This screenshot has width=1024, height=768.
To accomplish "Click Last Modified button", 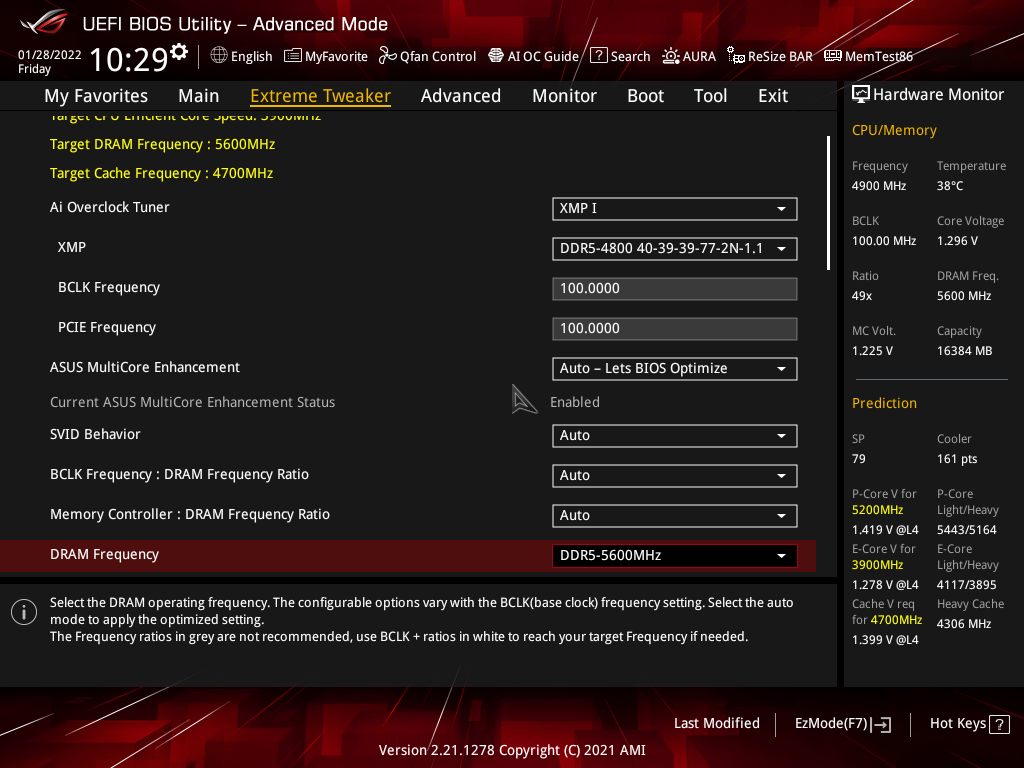I will click(x=716, y=724).
